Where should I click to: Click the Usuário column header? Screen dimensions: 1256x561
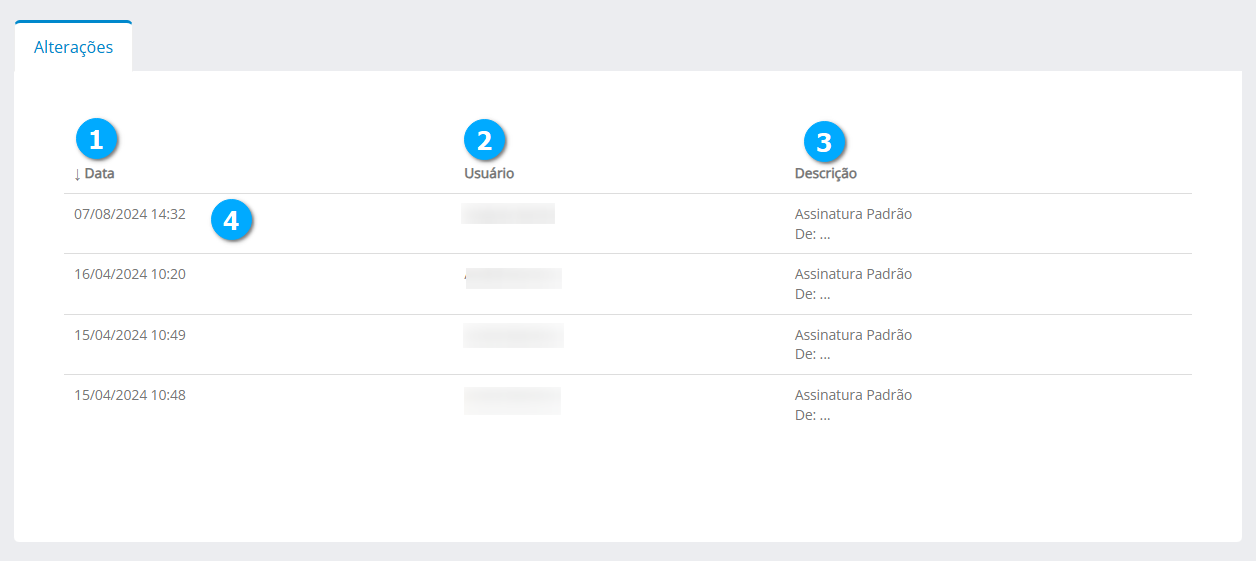click(x=489, y=173)
